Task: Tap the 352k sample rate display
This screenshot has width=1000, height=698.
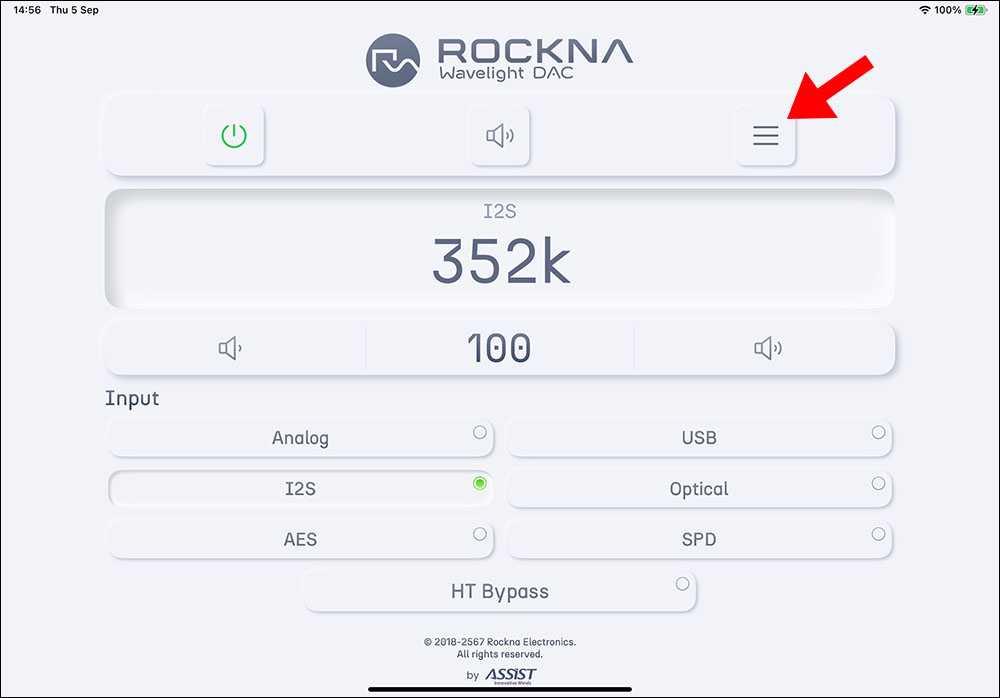Action: point(500,260)
